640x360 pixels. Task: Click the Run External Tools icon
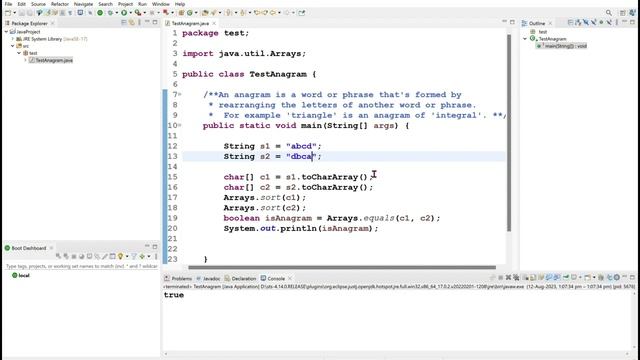tap(138, 13)
